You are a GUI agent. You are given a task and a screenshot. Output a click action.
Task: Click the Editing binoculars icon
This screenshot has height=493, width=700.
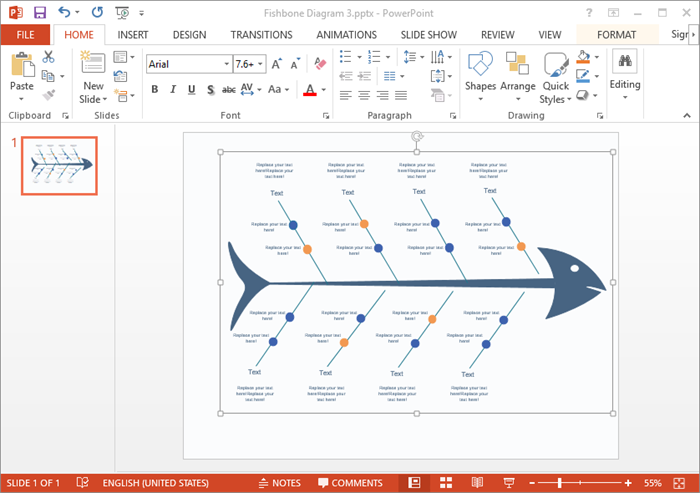click(625, 72)
